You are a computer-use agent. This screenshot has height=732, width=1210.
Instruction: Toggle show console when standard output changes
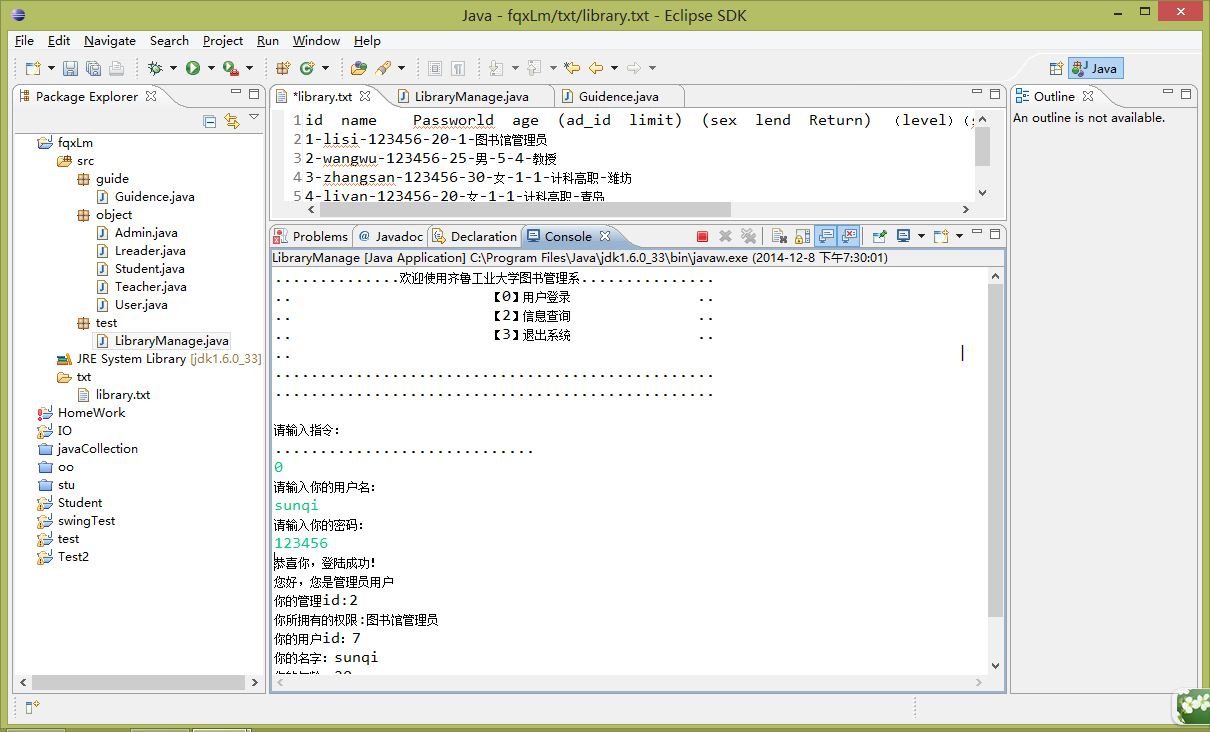[x=826, y=236]
